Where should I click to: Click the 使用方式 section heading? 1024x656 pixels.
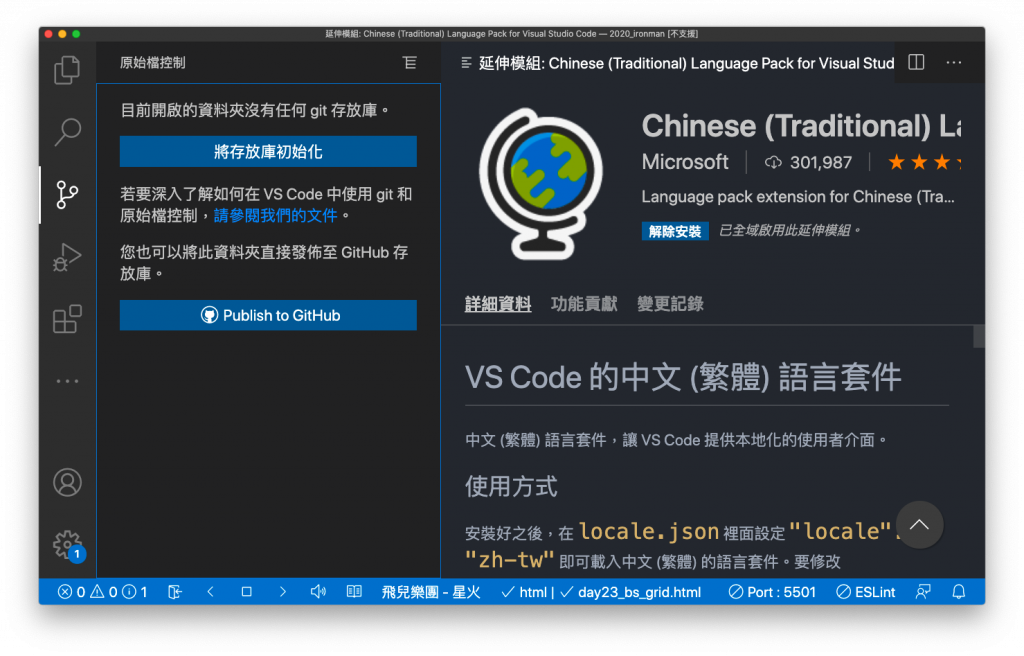click(x=511, y=487)
